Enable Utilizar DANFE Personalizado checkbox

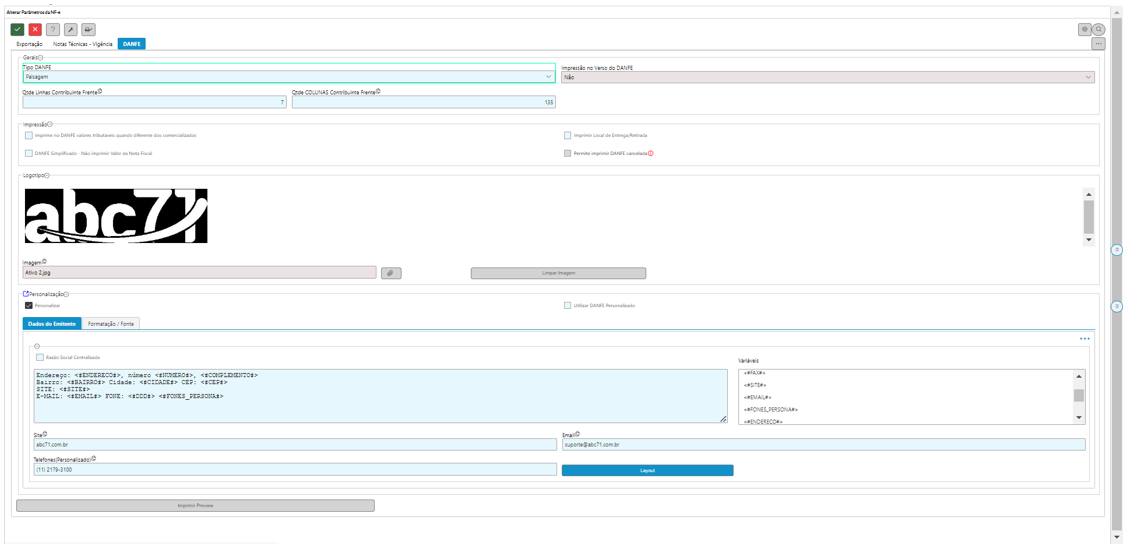[568, 306]
